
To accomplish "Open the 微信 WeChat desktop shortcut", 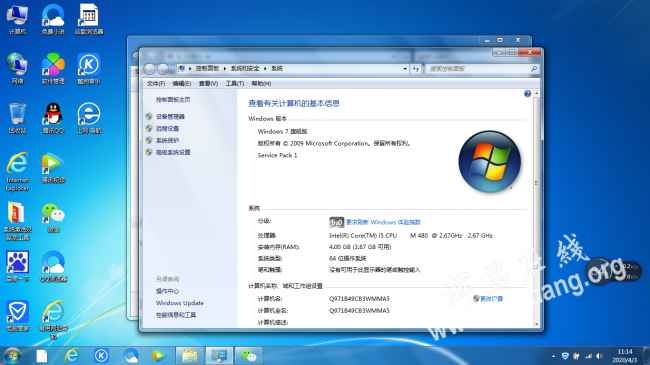I will pos(53,217).
